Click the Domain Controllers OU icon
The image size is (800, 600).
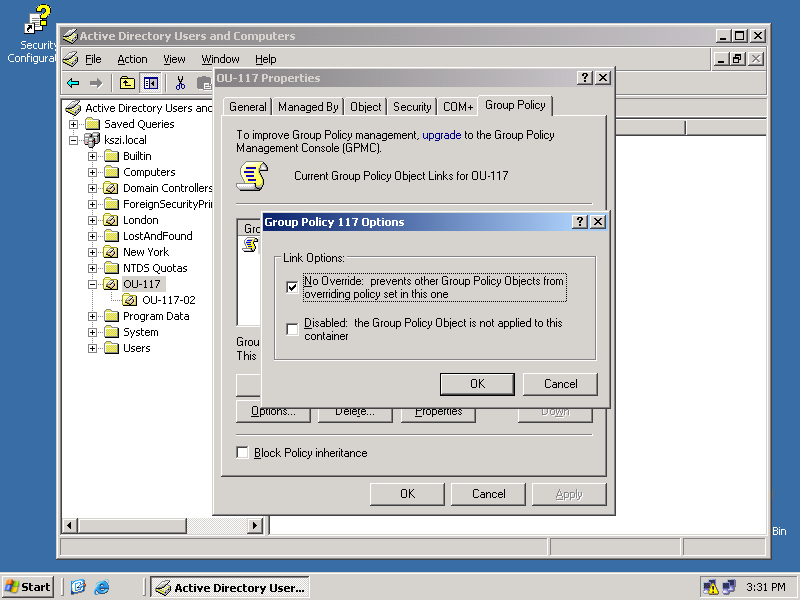pyautogui.click(x=111, y=188)
